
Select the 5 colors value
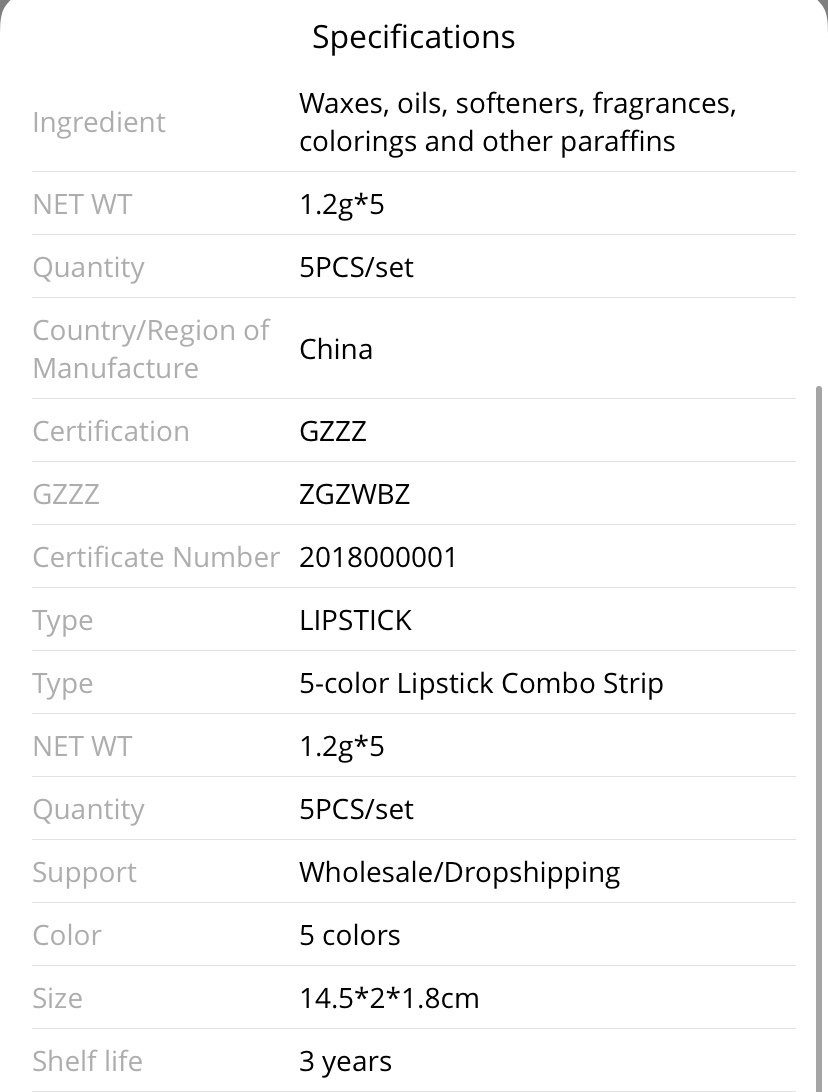[x=350, y=935]
